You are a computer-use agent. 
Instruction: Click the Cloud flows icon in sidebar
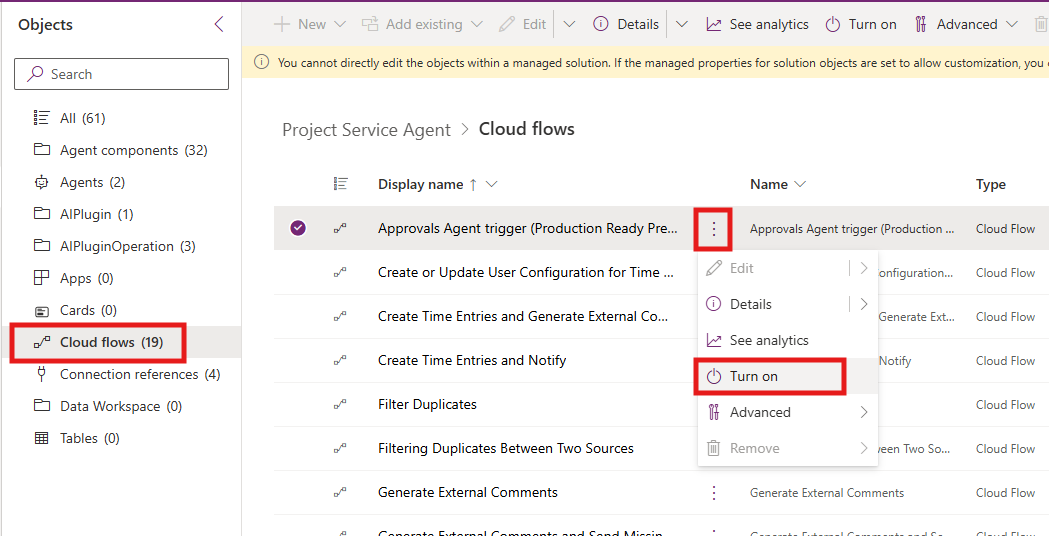41,342
